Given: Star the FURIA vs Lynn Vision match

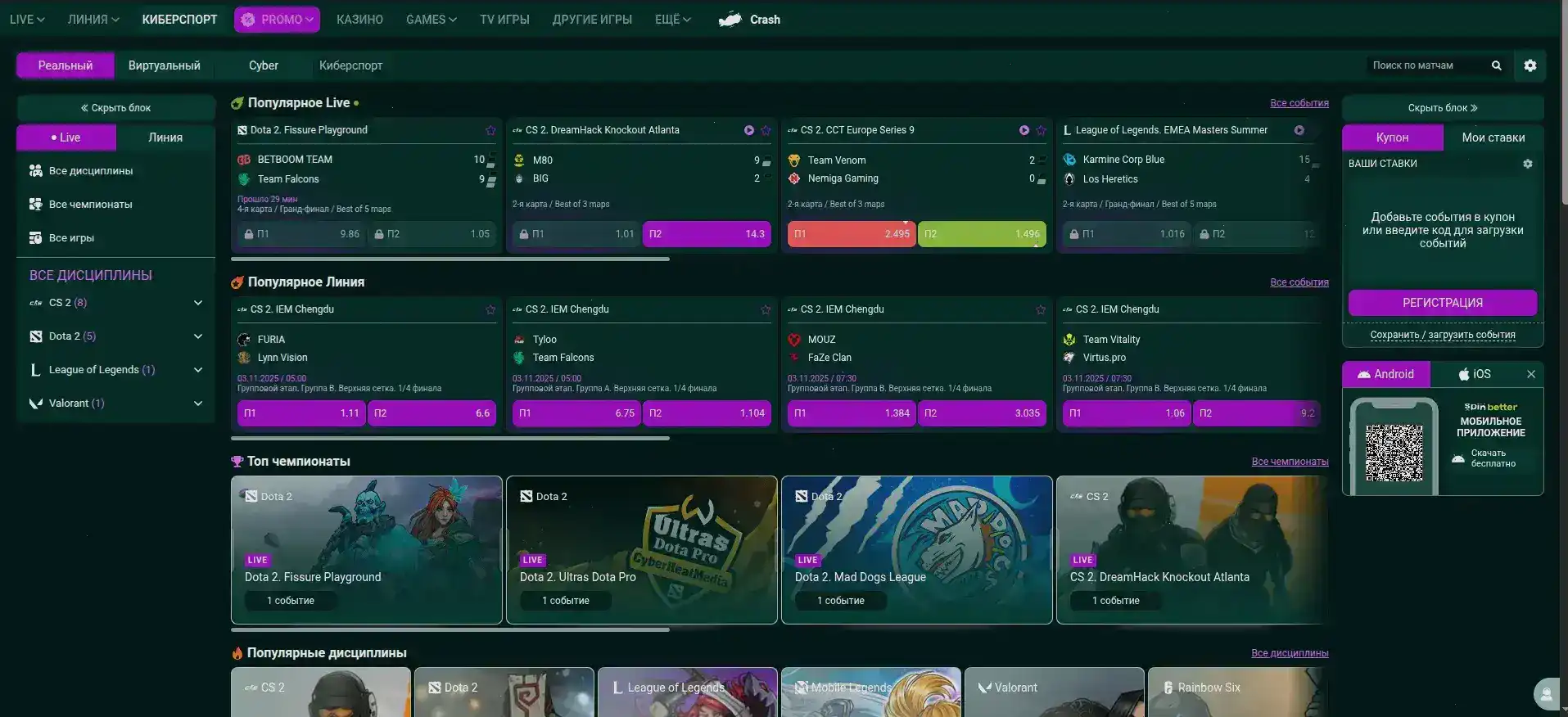Looking at the screenshot, I should pos(490,309).
